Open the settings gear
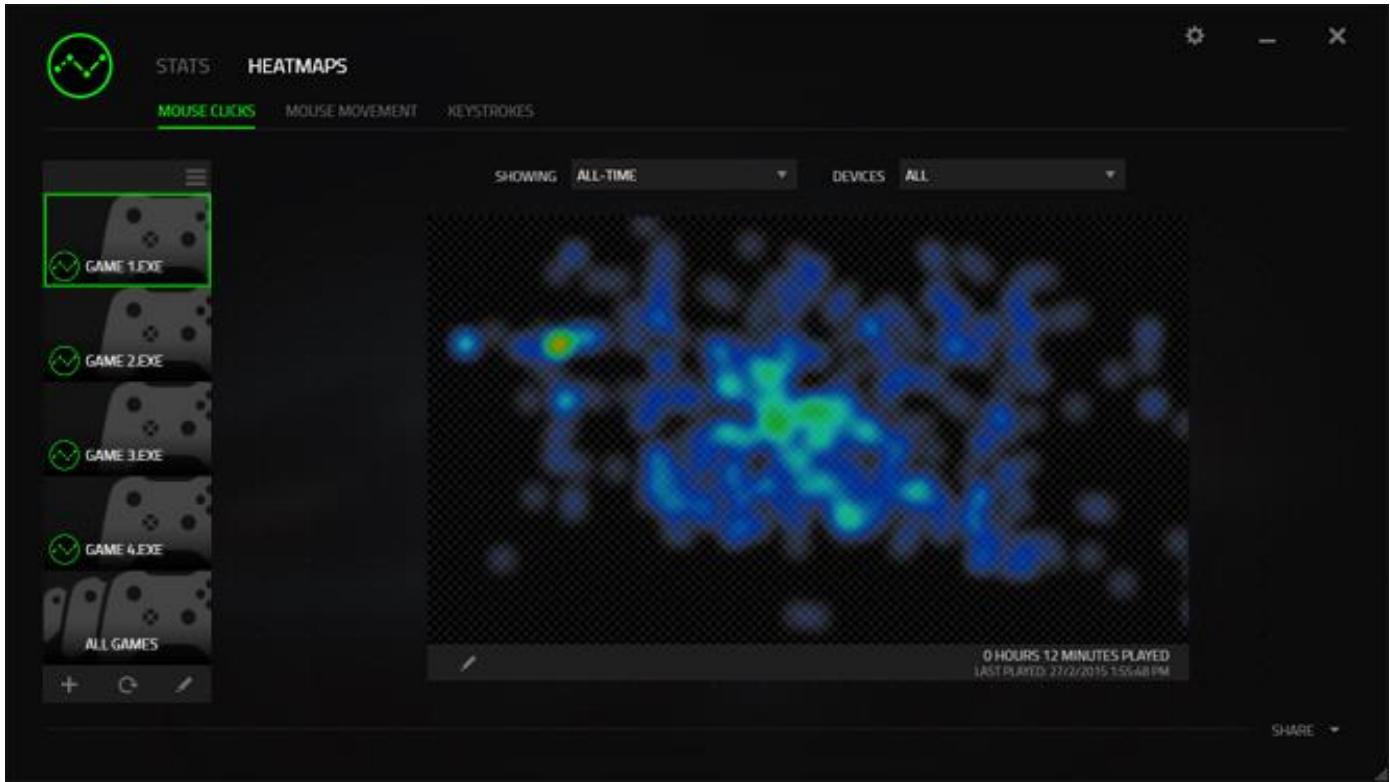 1194,36
